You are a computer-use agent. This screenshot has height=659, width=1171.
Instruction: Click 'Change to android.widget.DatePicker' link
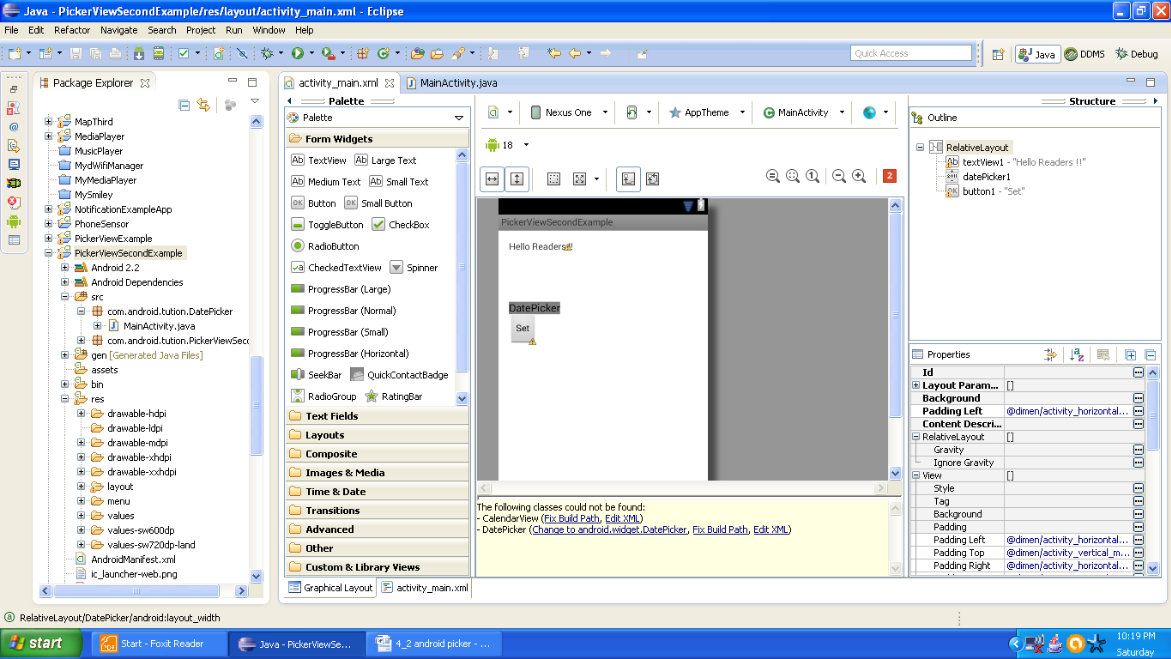coord(609,530)
